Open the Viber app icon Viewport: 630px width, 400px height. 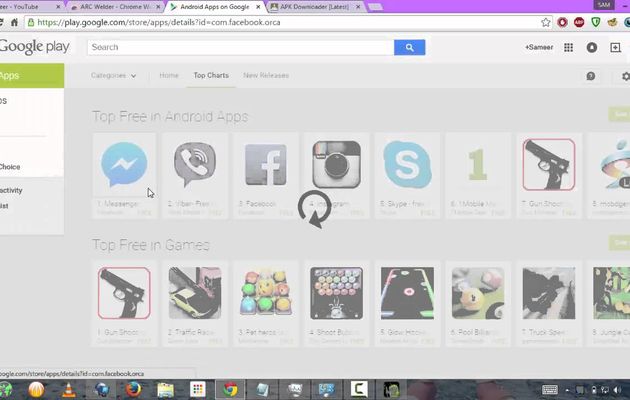[195, 164]
